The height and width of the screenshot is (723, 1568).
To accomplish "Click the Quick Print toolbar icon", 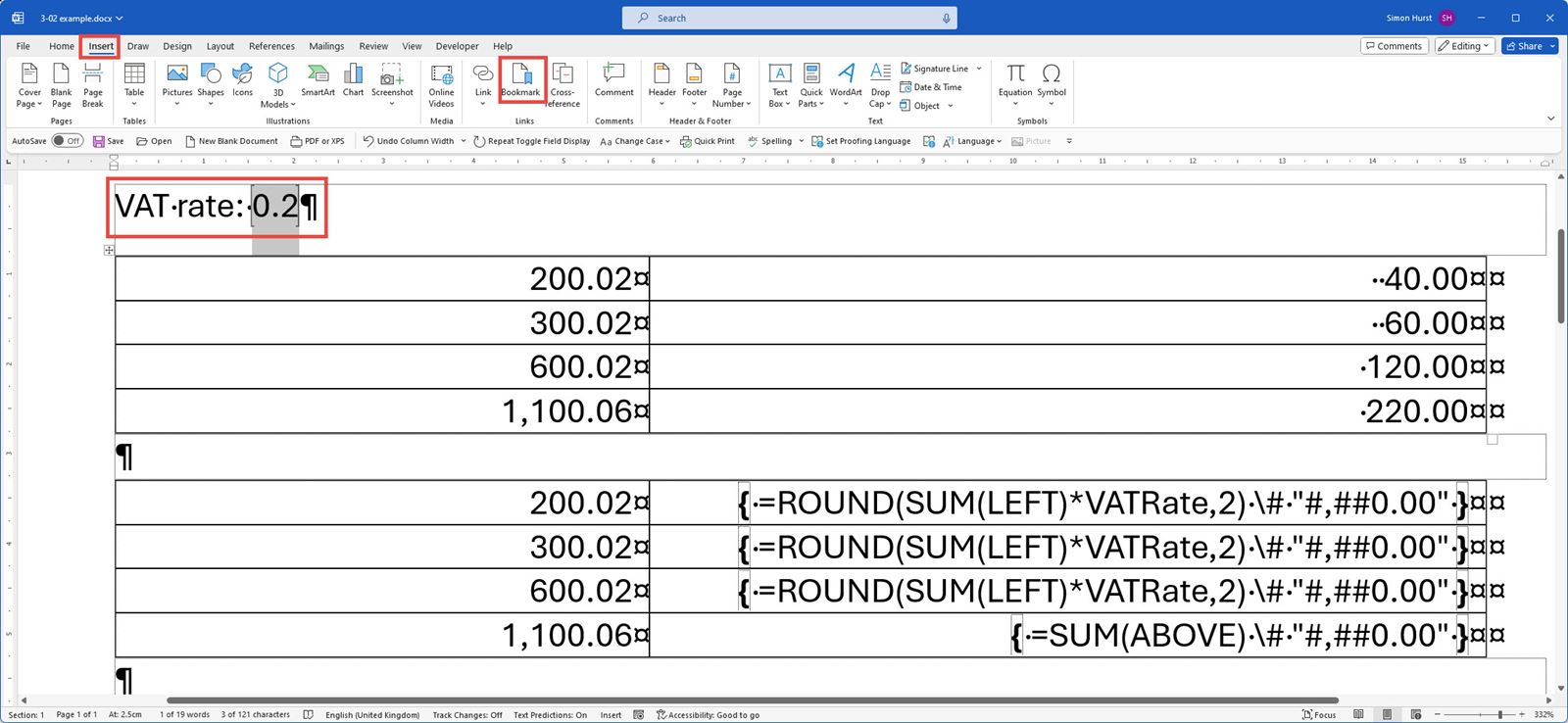I will click(x=708, y=141).
